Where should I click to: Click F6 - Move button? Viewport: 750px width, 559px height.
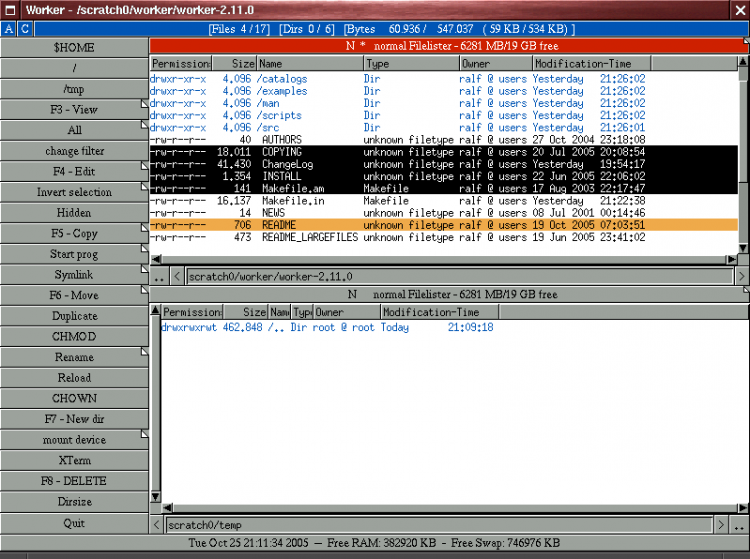click(74, 296)
